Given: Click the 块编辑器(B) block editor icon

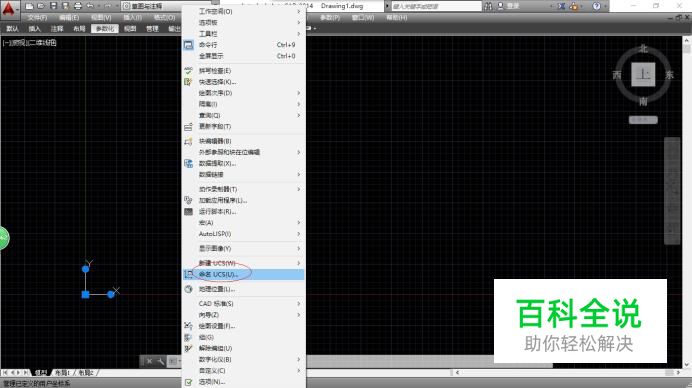Looking at the screenshot, I should [x=188, y=141].
